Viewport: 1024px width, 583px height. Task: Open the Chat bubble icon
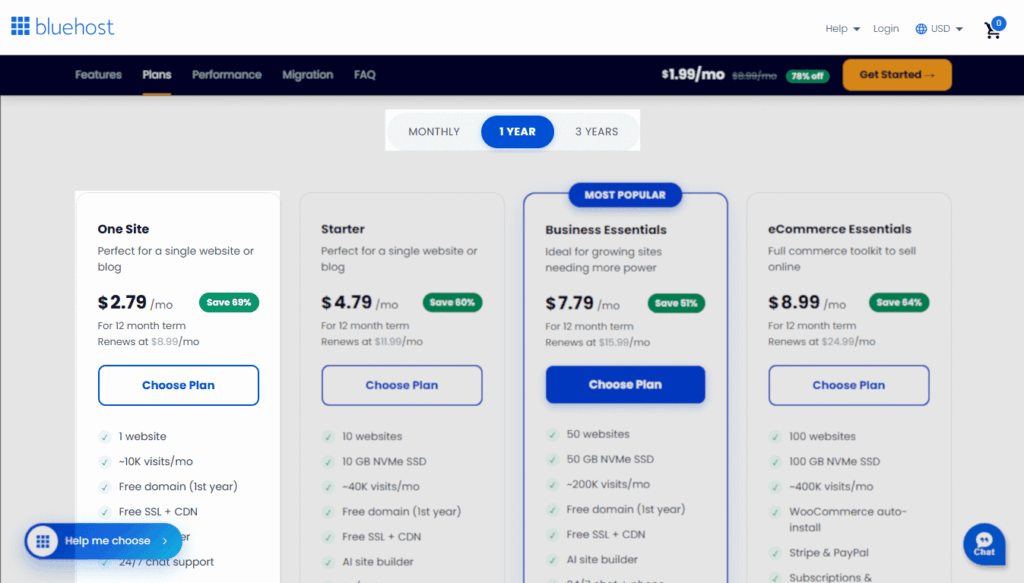click(x=984, y=544)
